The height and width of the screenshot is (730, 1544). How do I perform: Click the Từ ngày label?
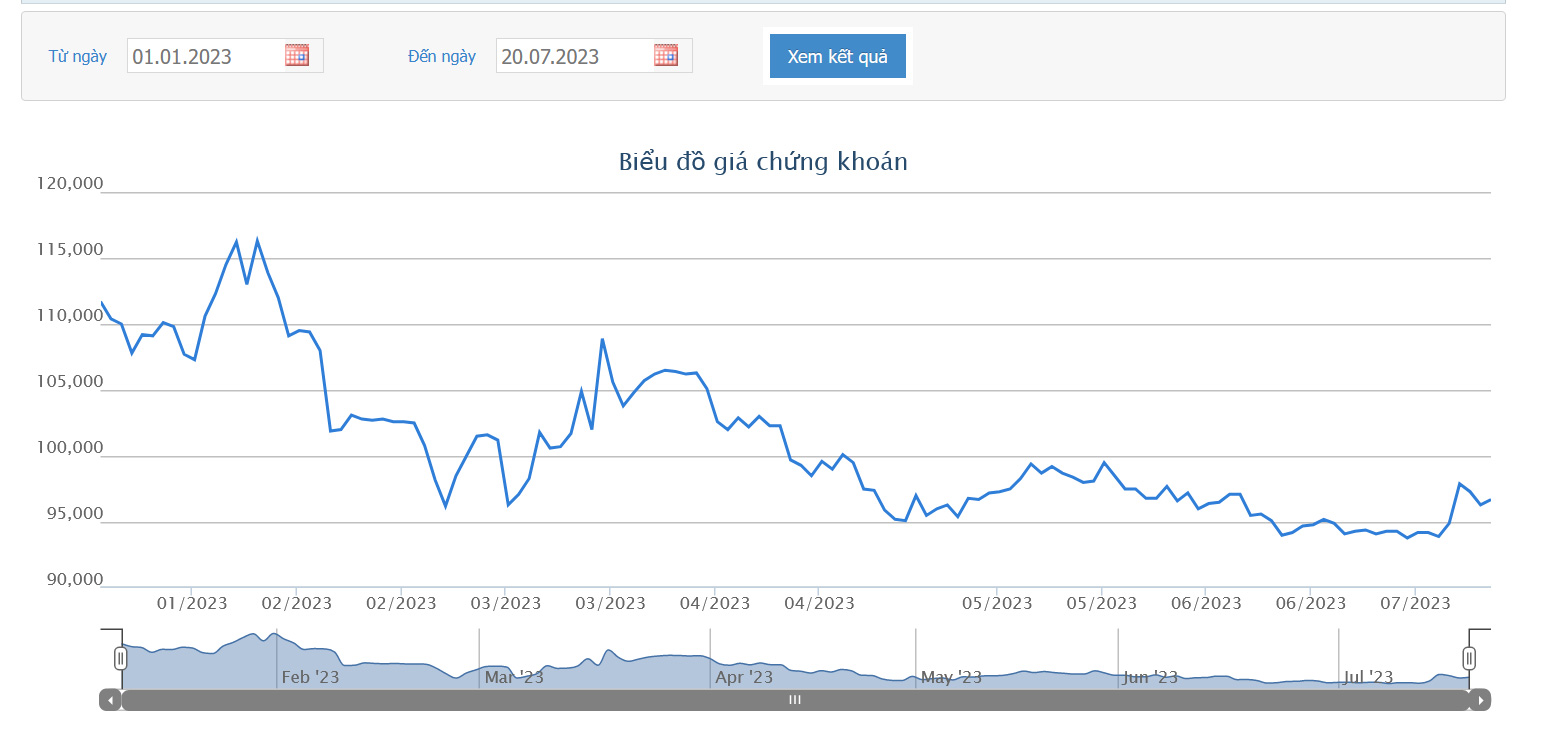tap(78, 56)
